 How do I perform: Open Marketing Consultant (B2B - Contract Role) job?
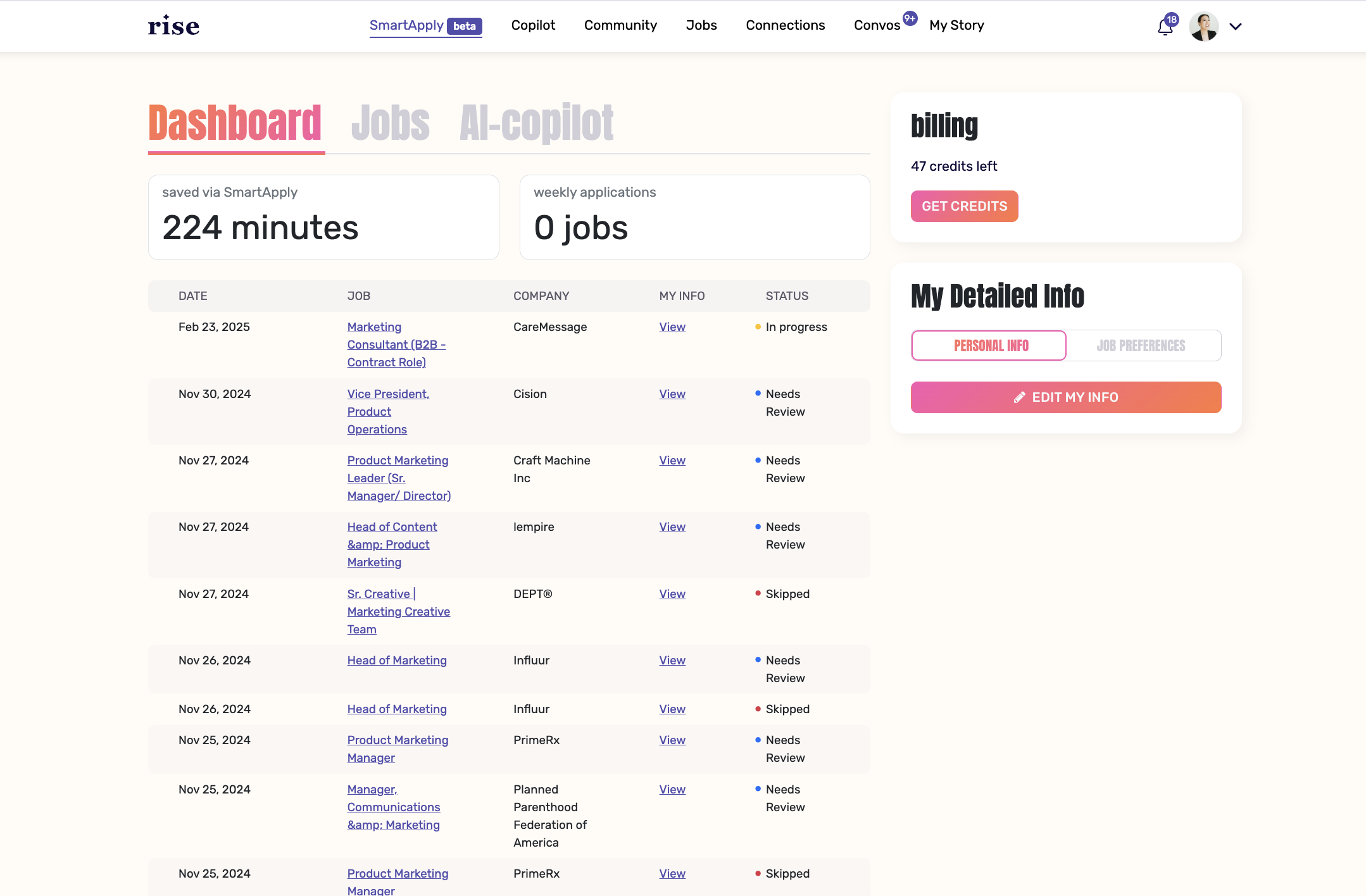[396, 345]
